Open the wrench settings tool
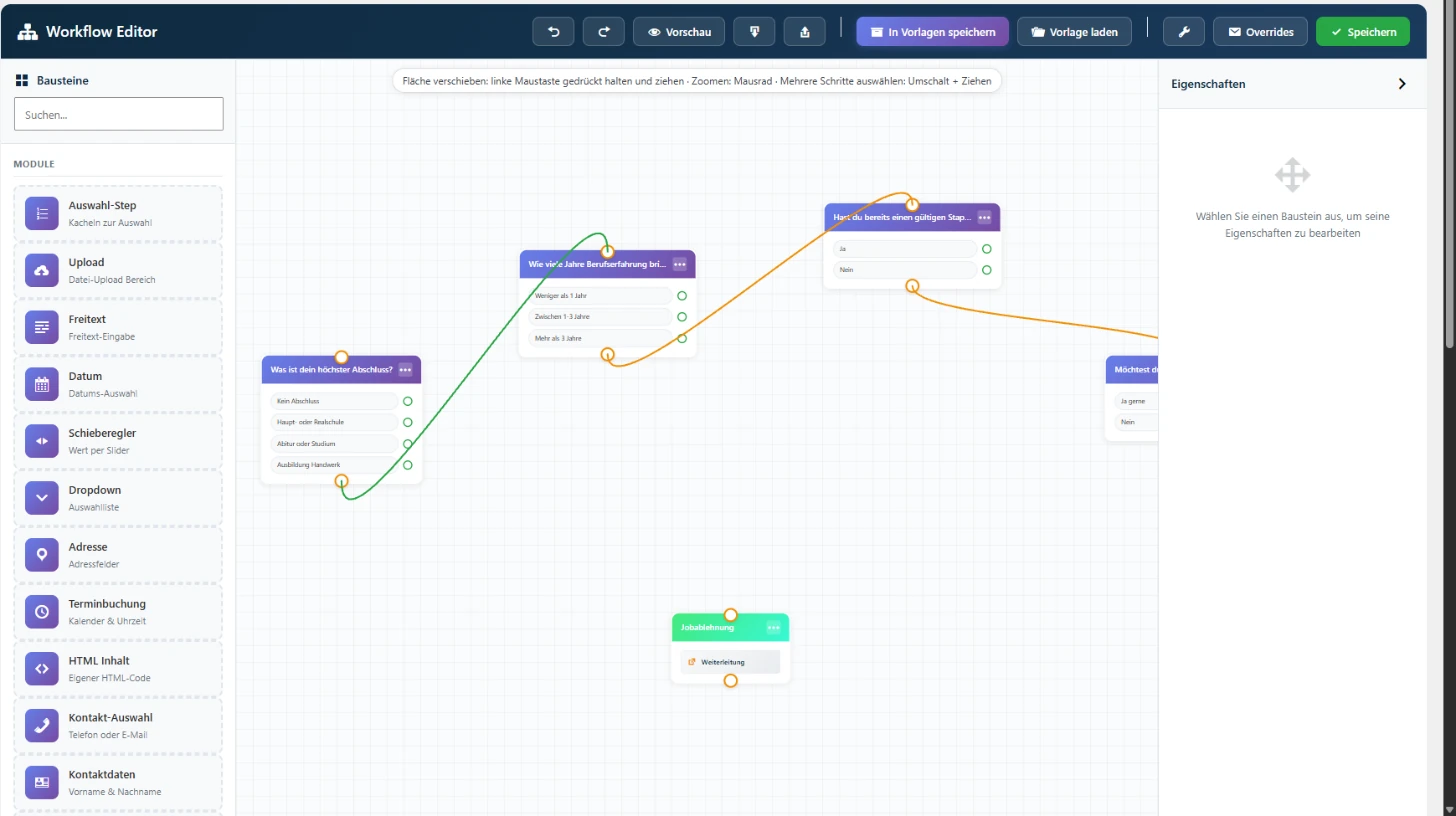 coord(1184,32)
